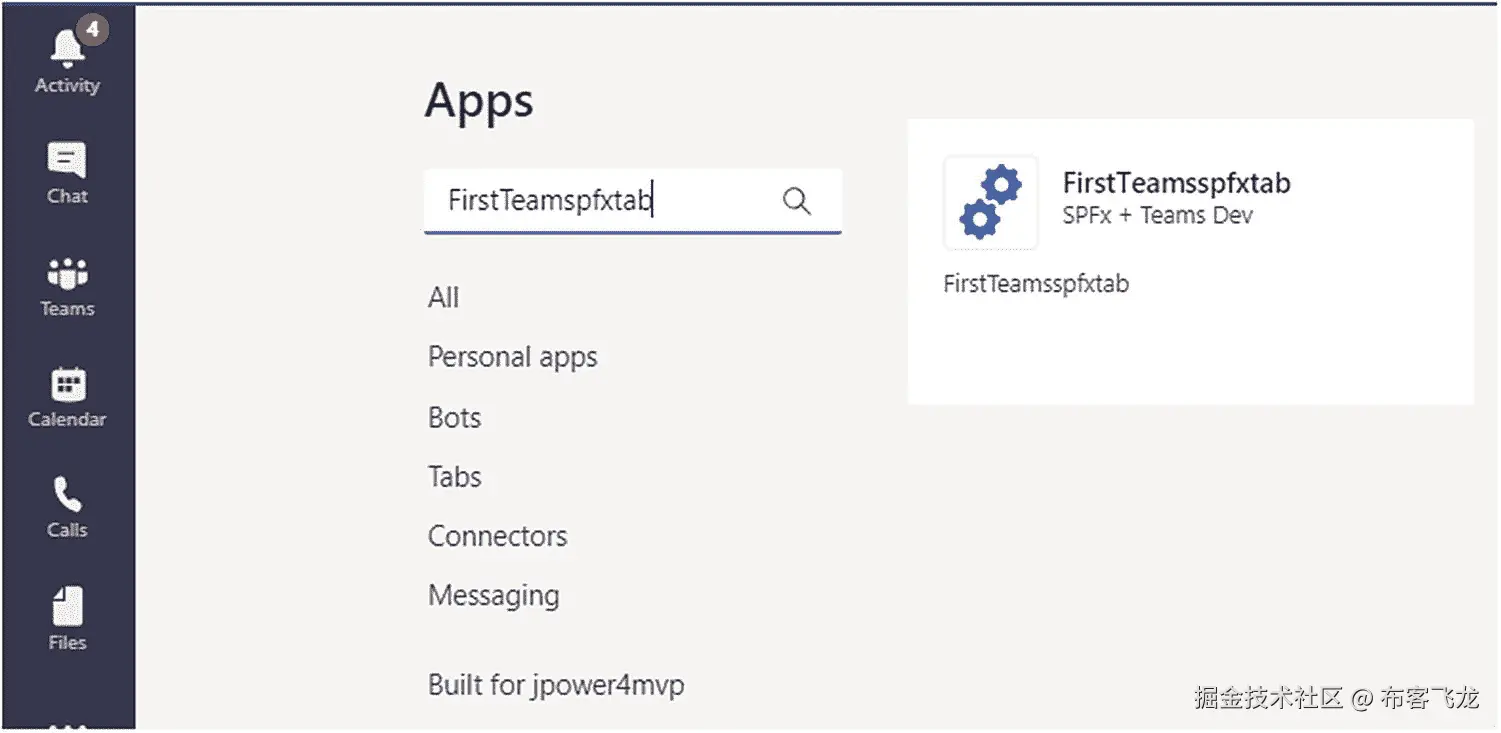Show the Connectors category
This screenshot has width=1501, height=733.
click(x=497, y=536)
